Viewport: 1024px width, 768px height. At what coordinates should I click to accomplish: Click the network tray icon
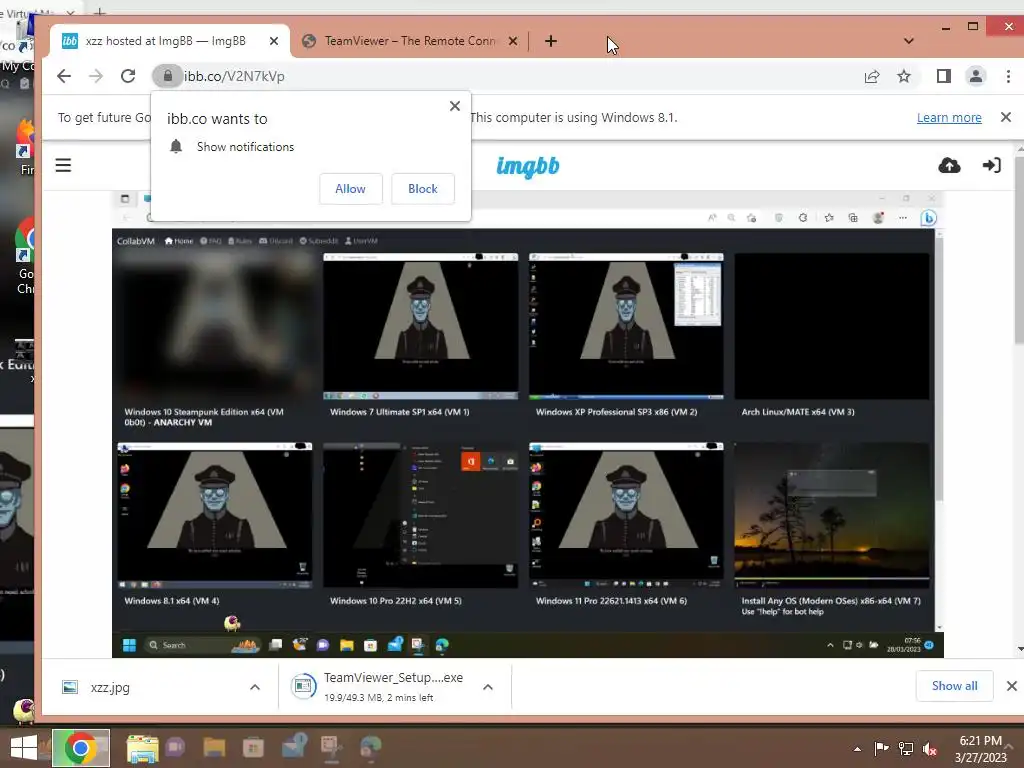click(906, 748)
